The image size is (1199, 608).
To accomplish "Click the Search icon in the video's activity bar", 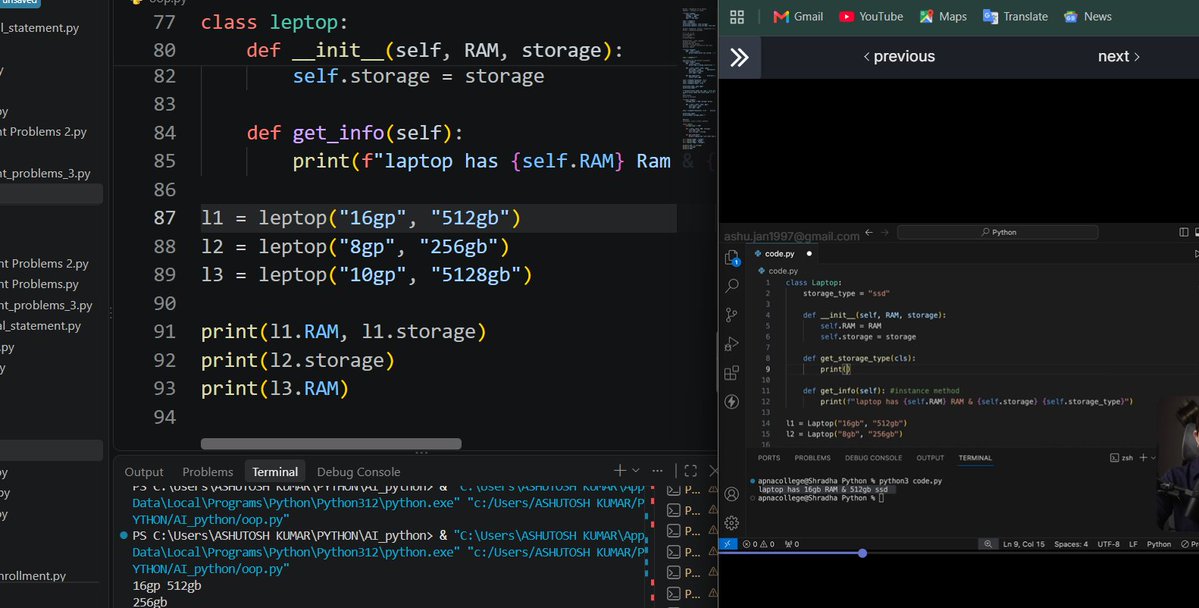I will tap(732, 286).
